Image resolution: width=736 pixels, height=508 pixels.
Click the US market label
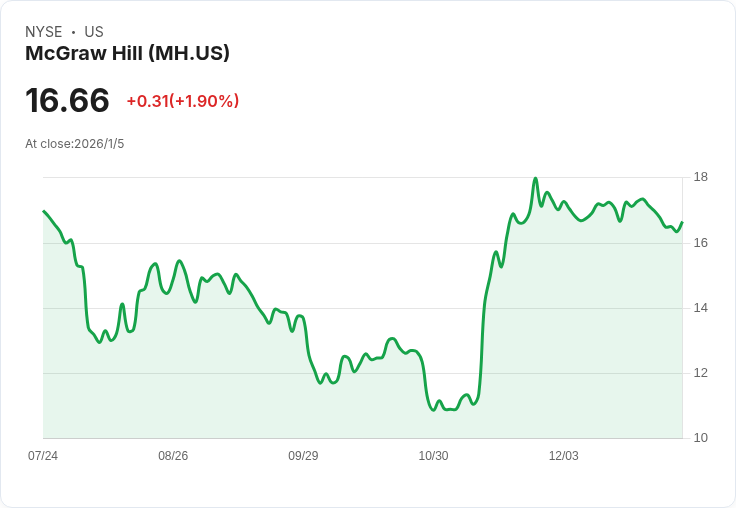tap(94, 31)
